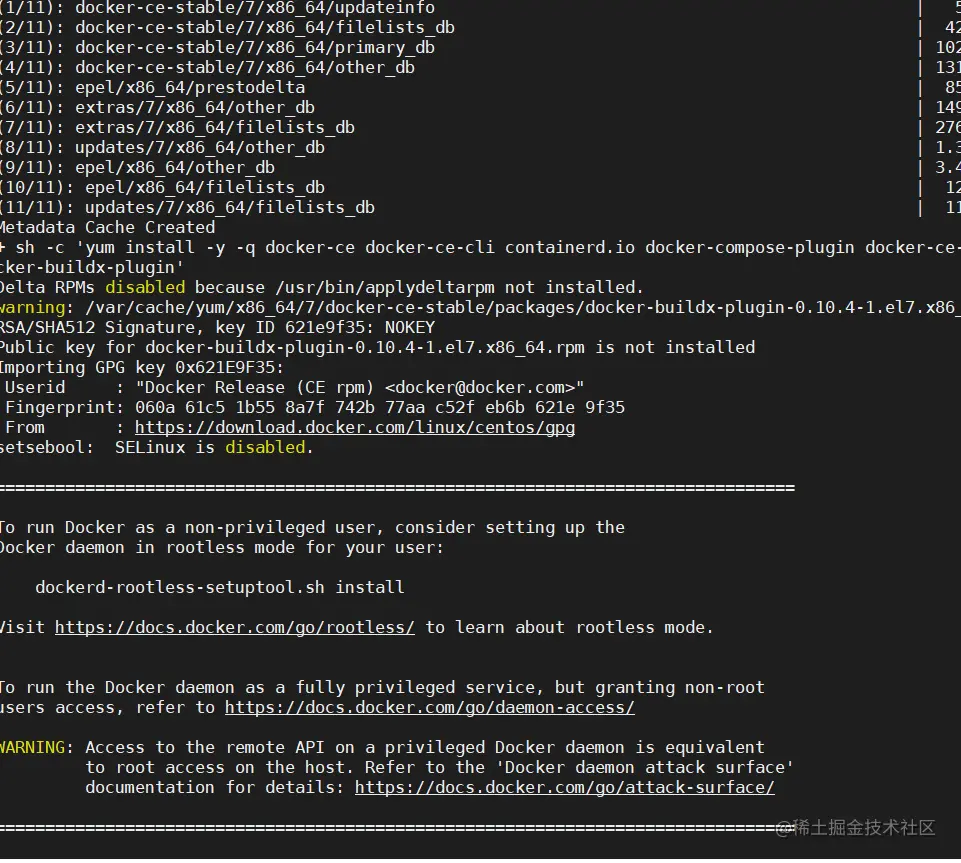Click 'epel/x86_64/other_db' text
This screenshot has height=863, width=961.
[175, 167]
